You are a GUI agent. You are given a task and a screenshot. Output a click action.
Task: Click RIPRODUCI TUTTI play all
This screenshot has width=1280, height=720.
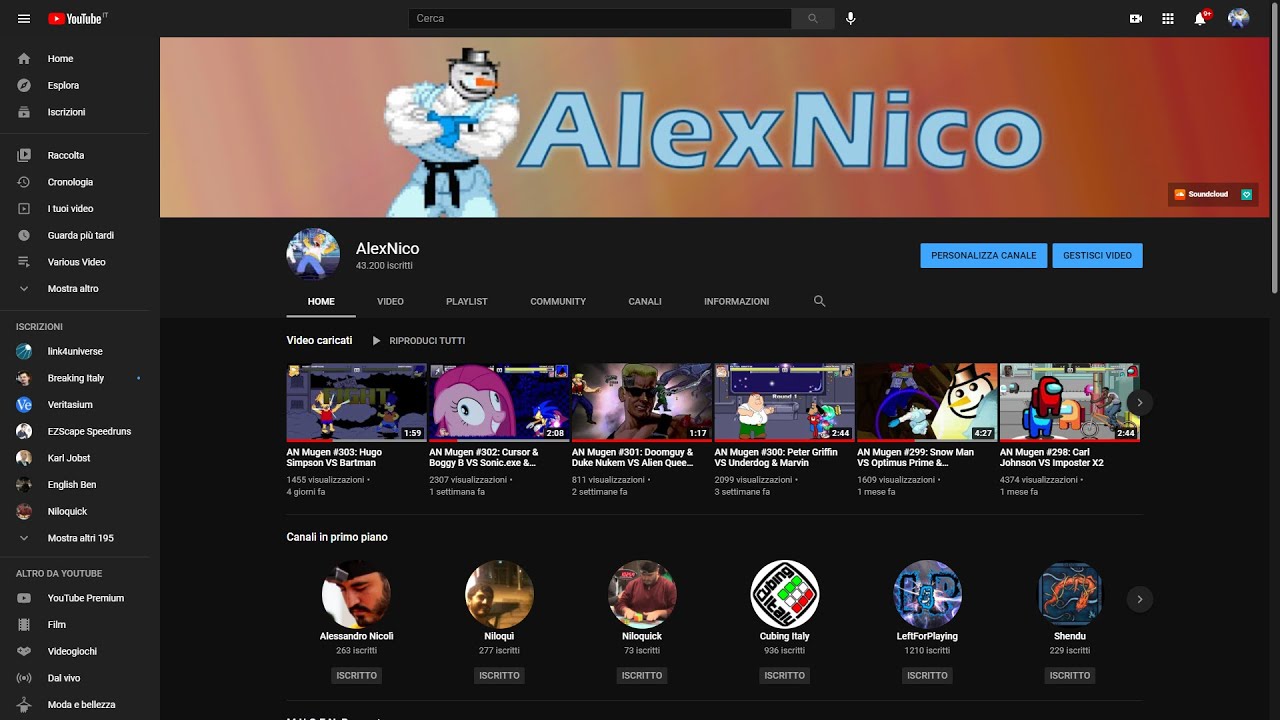[418, 341]
